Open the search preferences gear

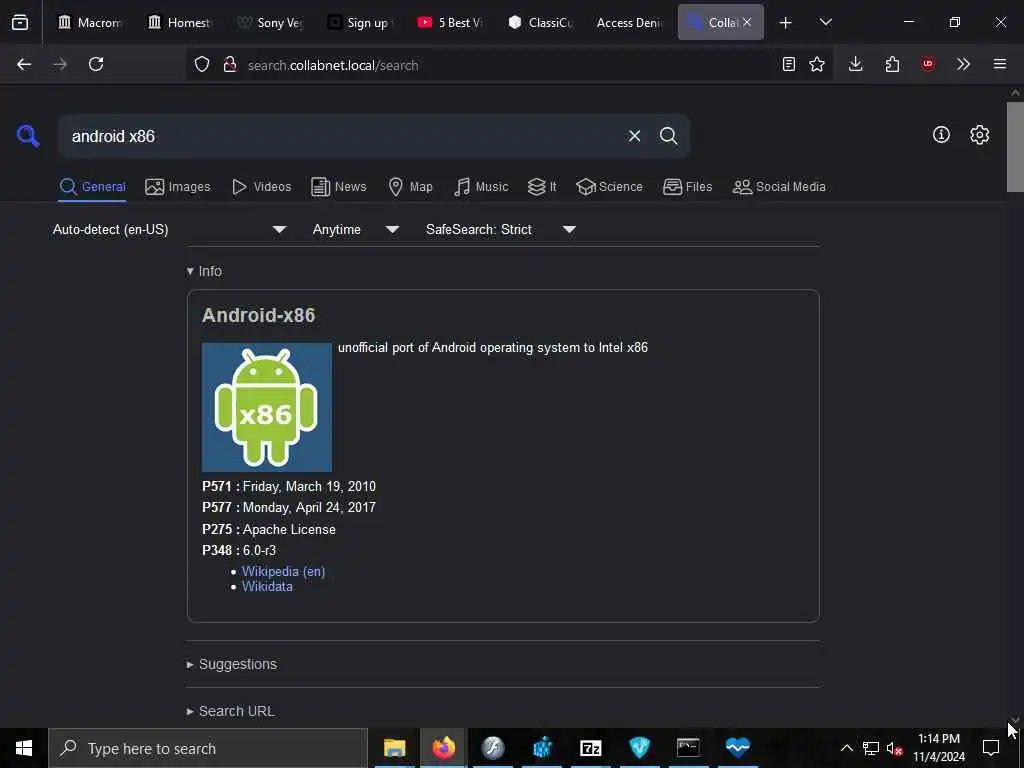coord(979,135)
